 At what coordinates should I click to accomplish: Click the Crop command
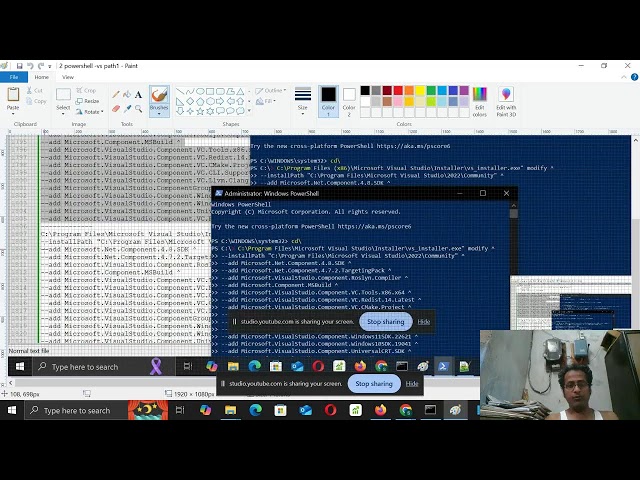coord(86,90)
